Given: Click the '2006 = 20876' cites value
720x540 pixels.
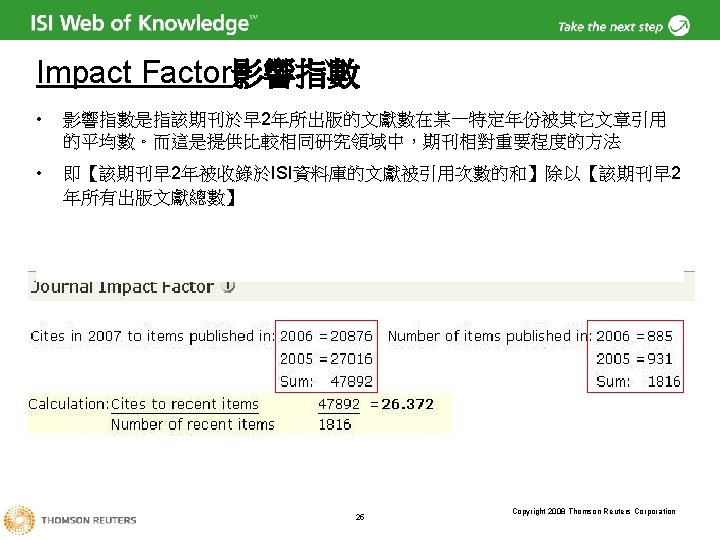Looking at the screenshot, I should [326, 336].
